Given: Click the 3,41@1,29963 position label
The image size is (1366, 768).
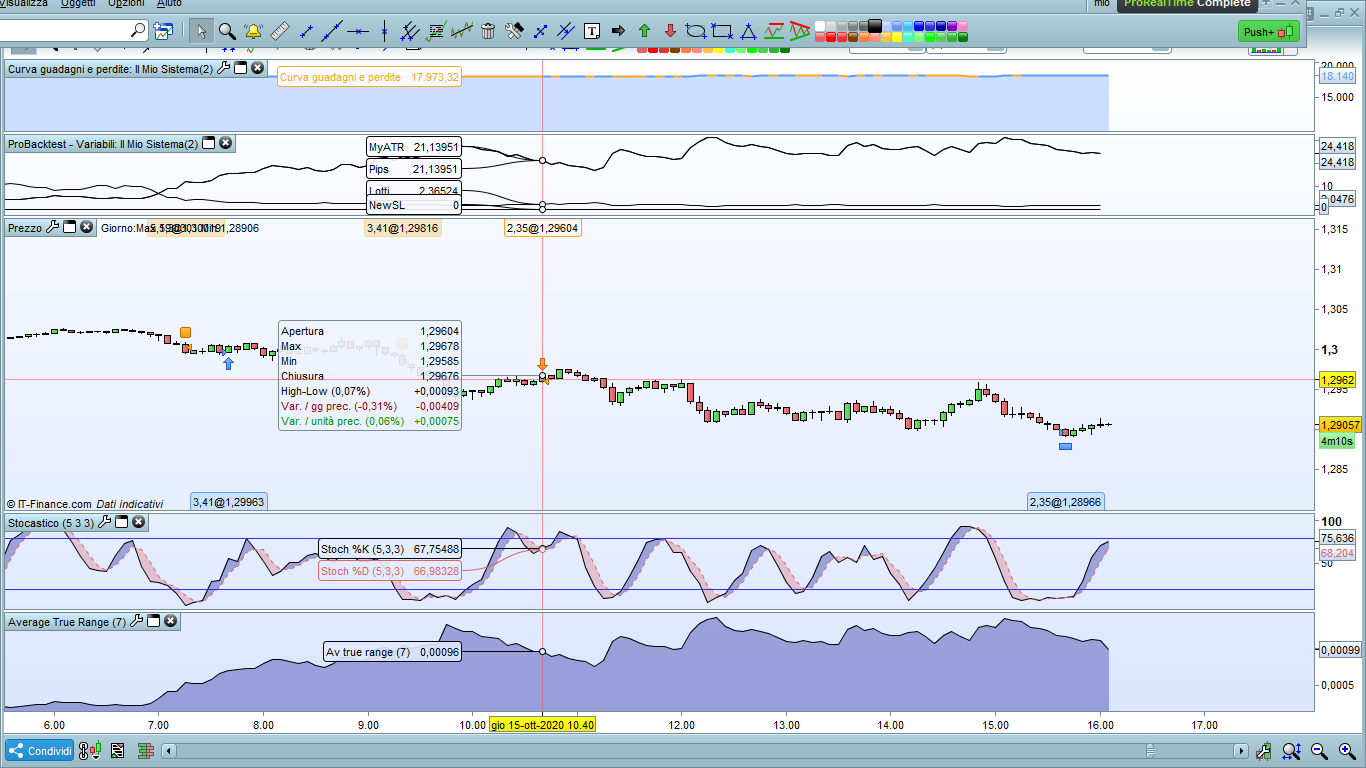Looking at the screenshot, I should tap(229, 501).
